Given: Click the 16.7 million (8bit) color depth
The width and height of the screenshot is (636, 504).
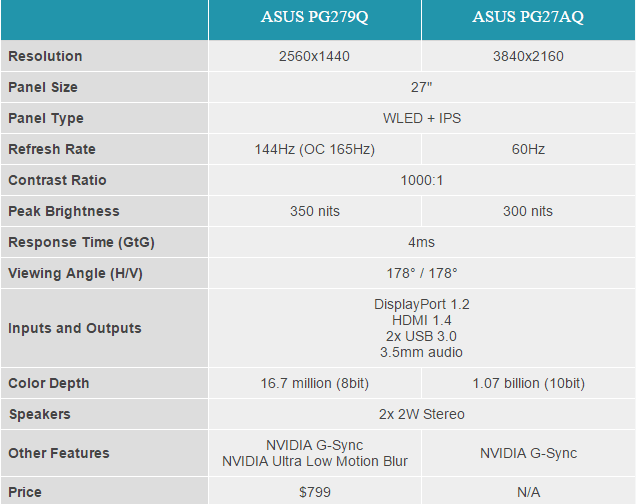Looking at the screenshot, I should click(315, 383).
